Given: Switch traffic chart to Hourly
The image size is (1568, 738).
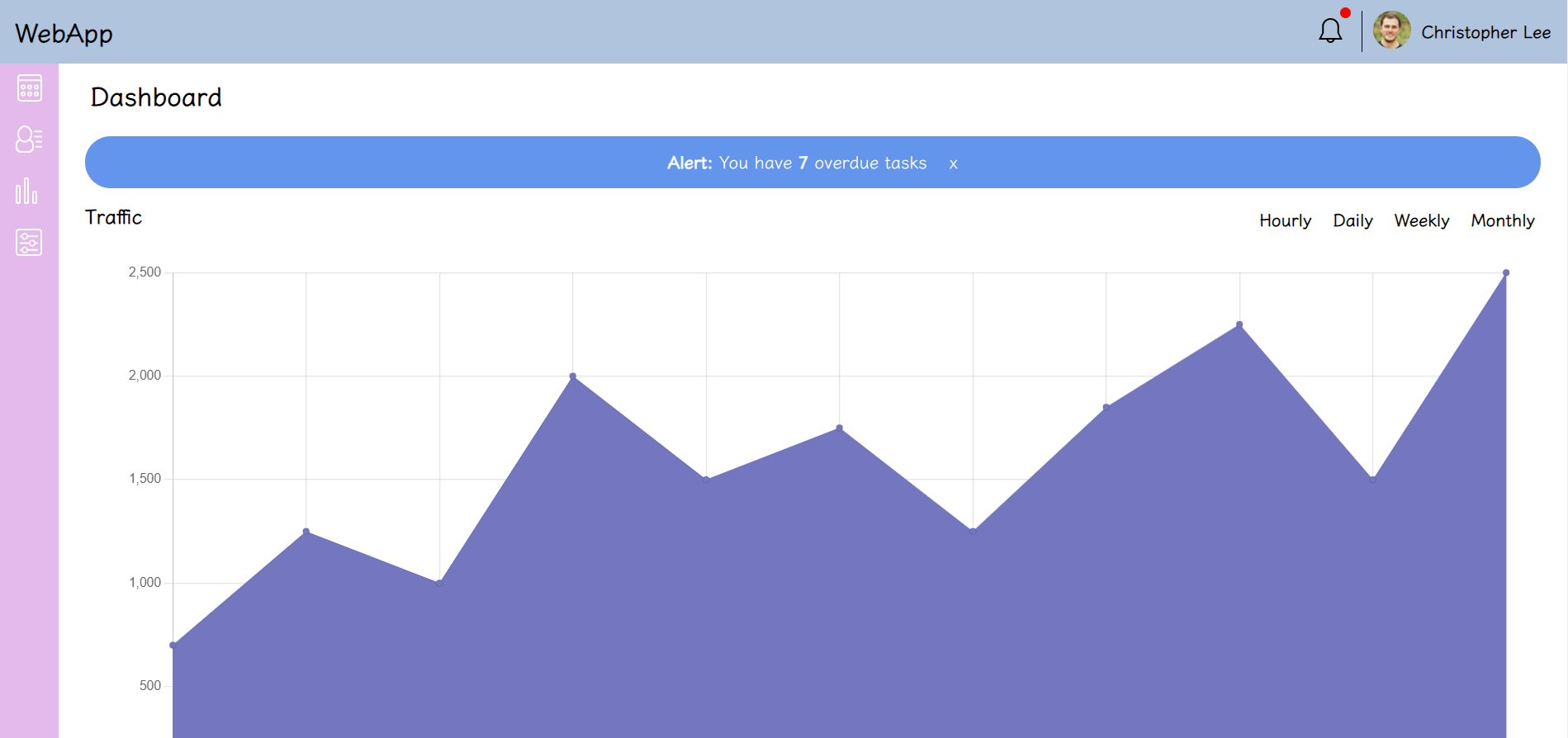Looking at the screenshot, I should coord(1285,220).
